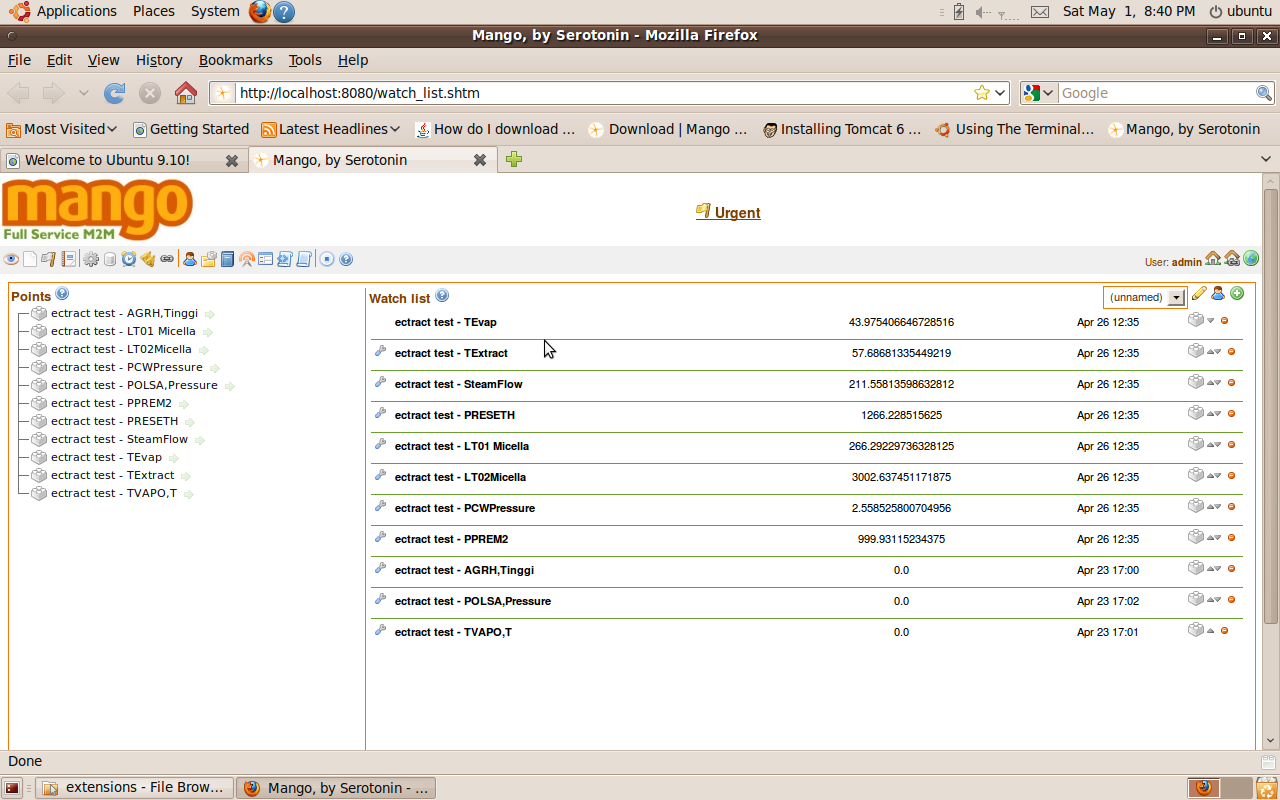Viewport: 1280px width, 800px height.
Task: Open graphical views with the blank page icon
Action: point(29,258)
